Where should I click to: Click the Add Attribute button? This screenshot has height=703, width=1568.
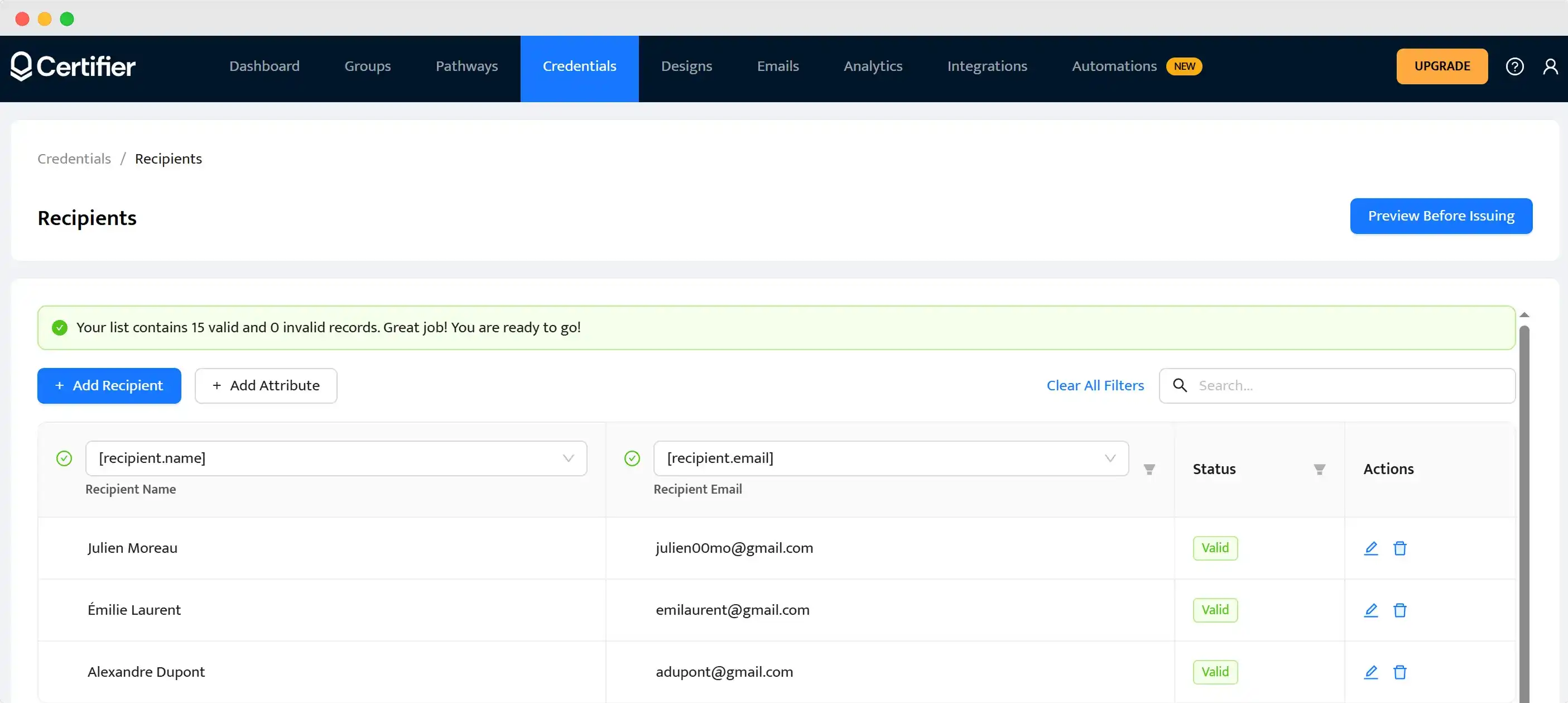[x=266, y=386]
